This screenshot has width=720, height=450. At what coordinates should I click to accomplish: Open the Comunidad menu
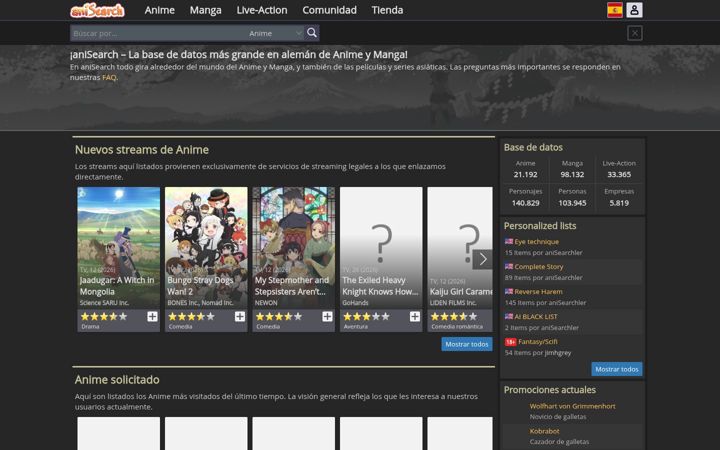tap(329, 10)
